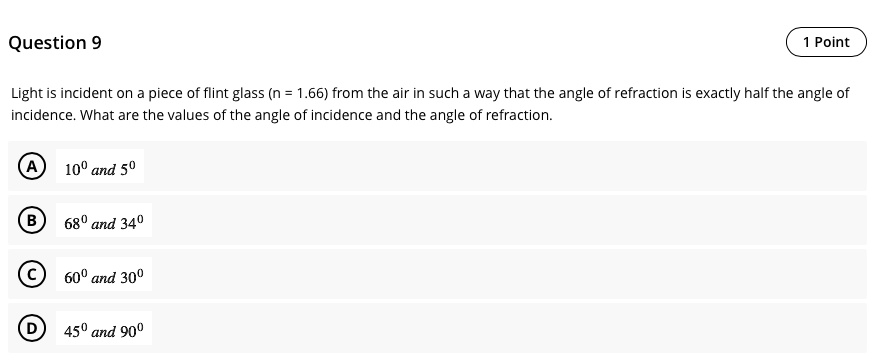Image resolution: width=887 pixels, height=364 pixels.
Task: Select the '68° and 34°' answer label
Action: click(104, 222)
